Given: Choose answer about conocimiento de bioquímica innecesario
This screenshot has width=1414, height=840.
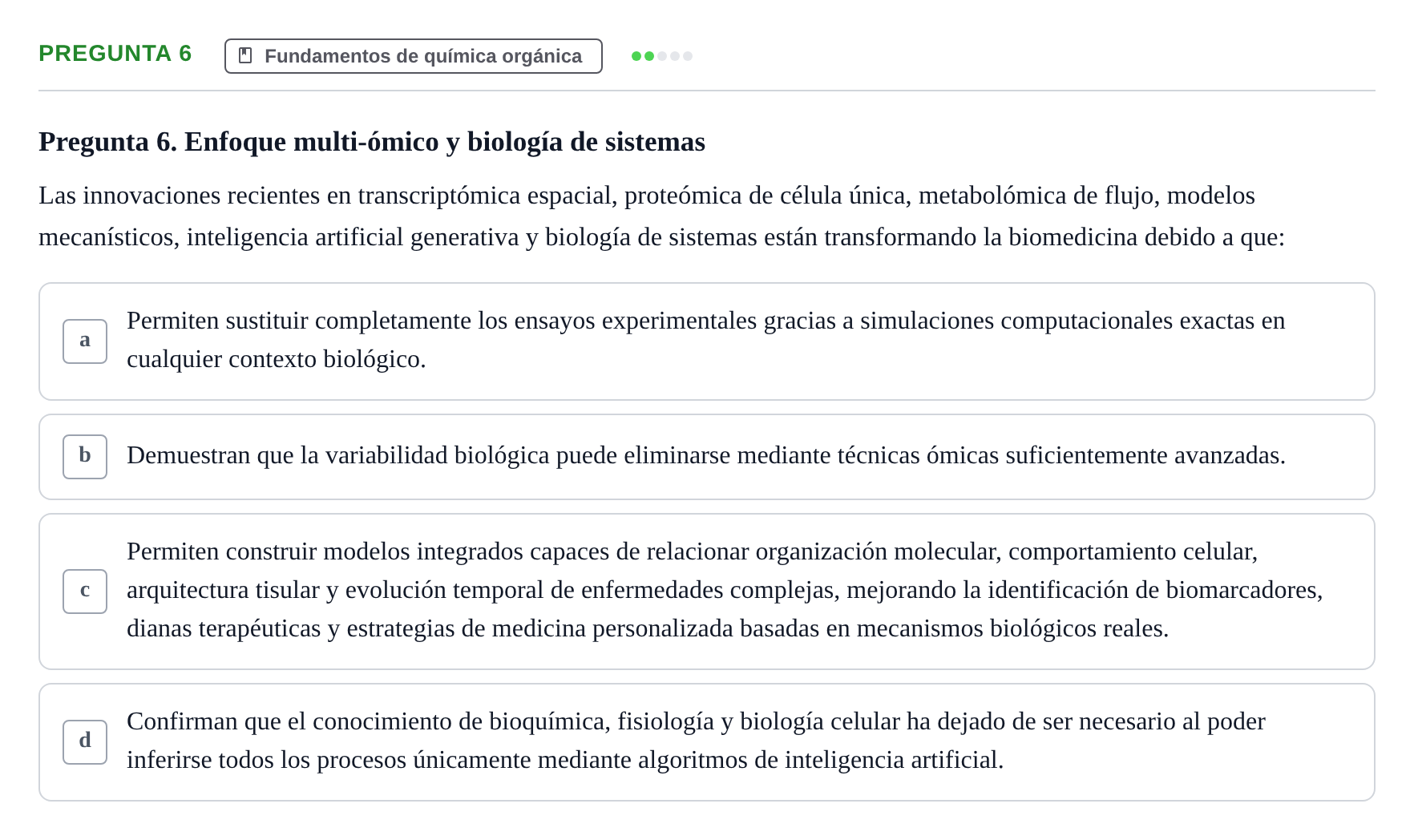Looking at the screenshot, I should coord(707,742).
